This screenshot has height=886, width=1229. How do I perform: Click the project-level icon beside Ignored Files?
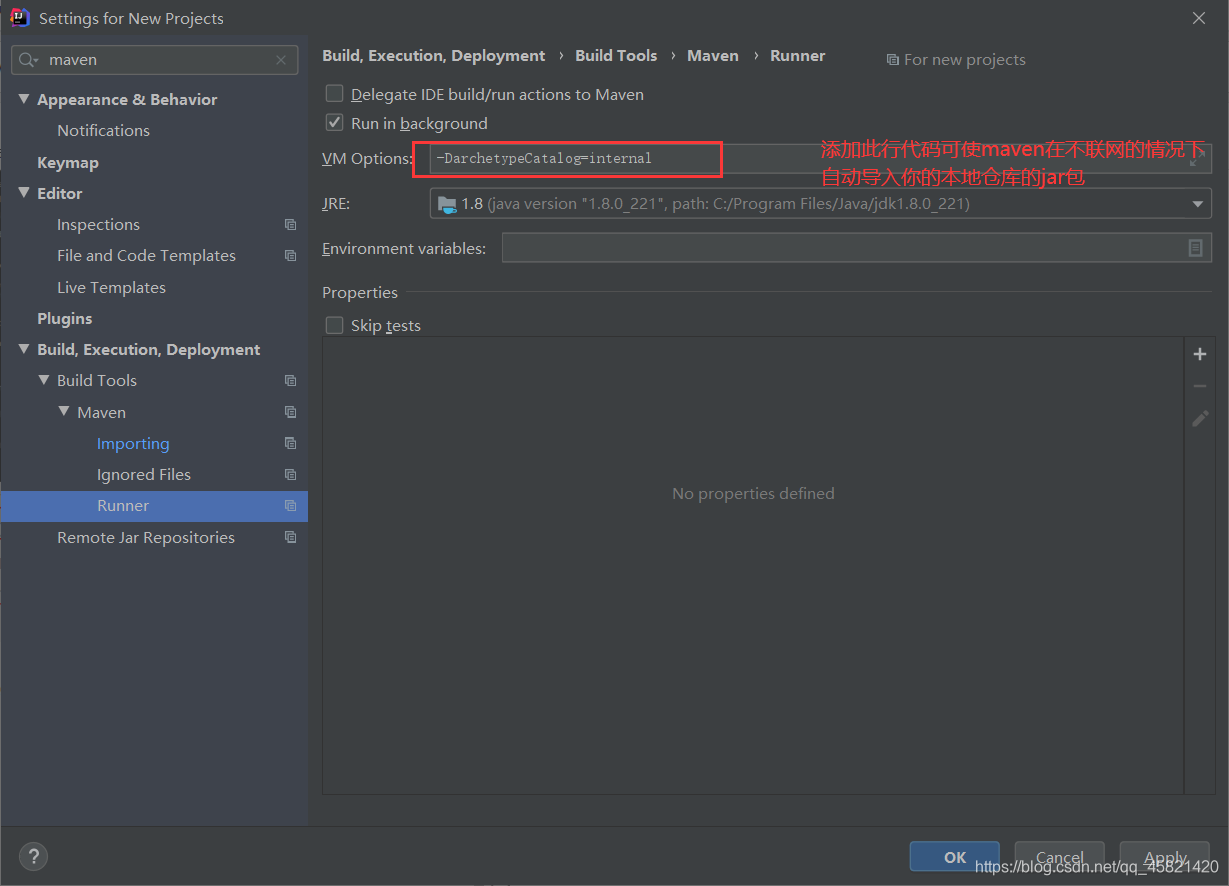click(290, 474)
